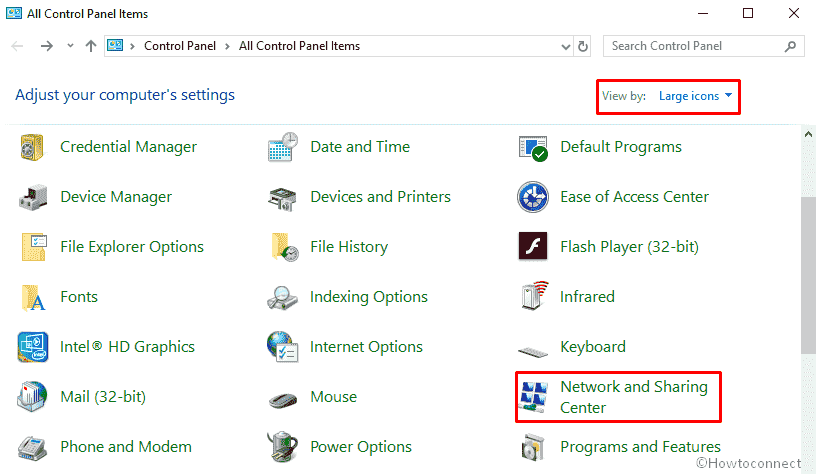Open the recent locations dropdown arrow

[70, 46]
